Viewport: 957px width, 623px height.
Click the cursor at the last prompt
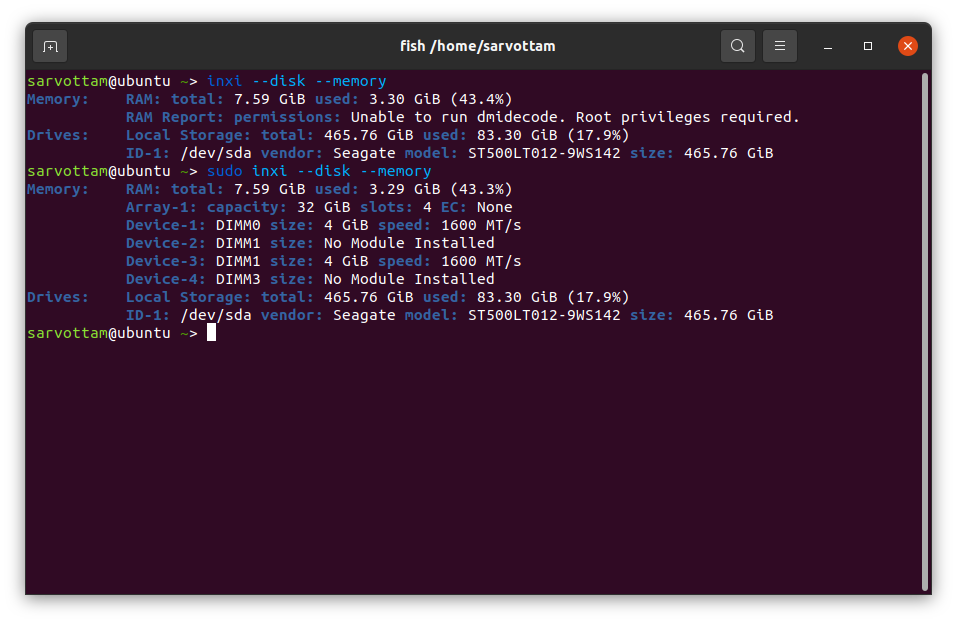click(x=211, y=333)
